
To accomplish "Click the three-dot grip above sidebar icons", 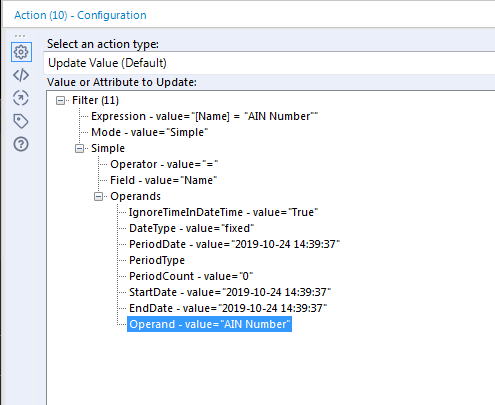I will [20, 36].
